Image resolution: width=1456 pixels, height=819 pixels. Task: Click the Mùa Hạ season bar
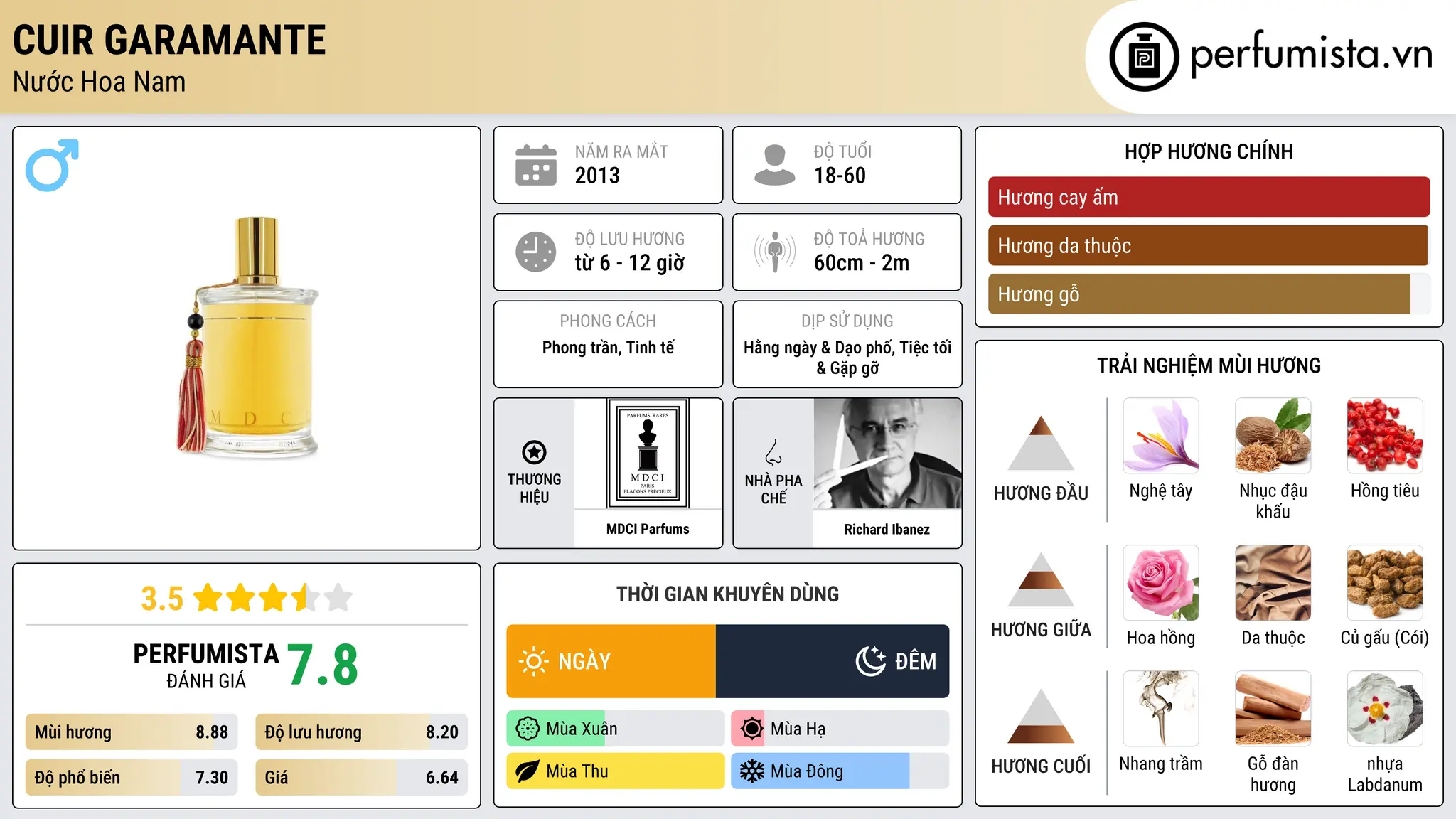(x=840, y=729)
